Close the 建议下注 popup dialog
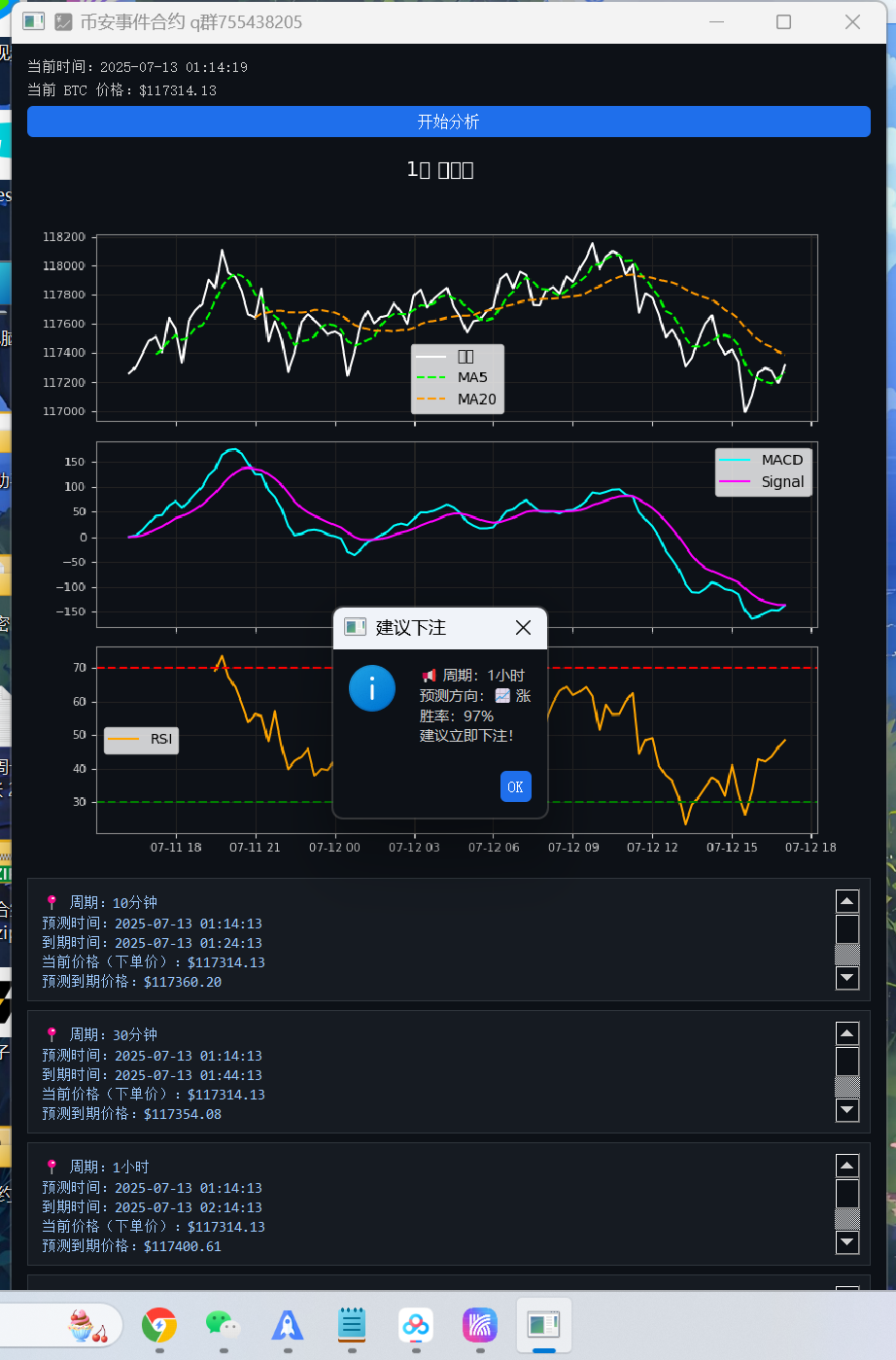 523,628
